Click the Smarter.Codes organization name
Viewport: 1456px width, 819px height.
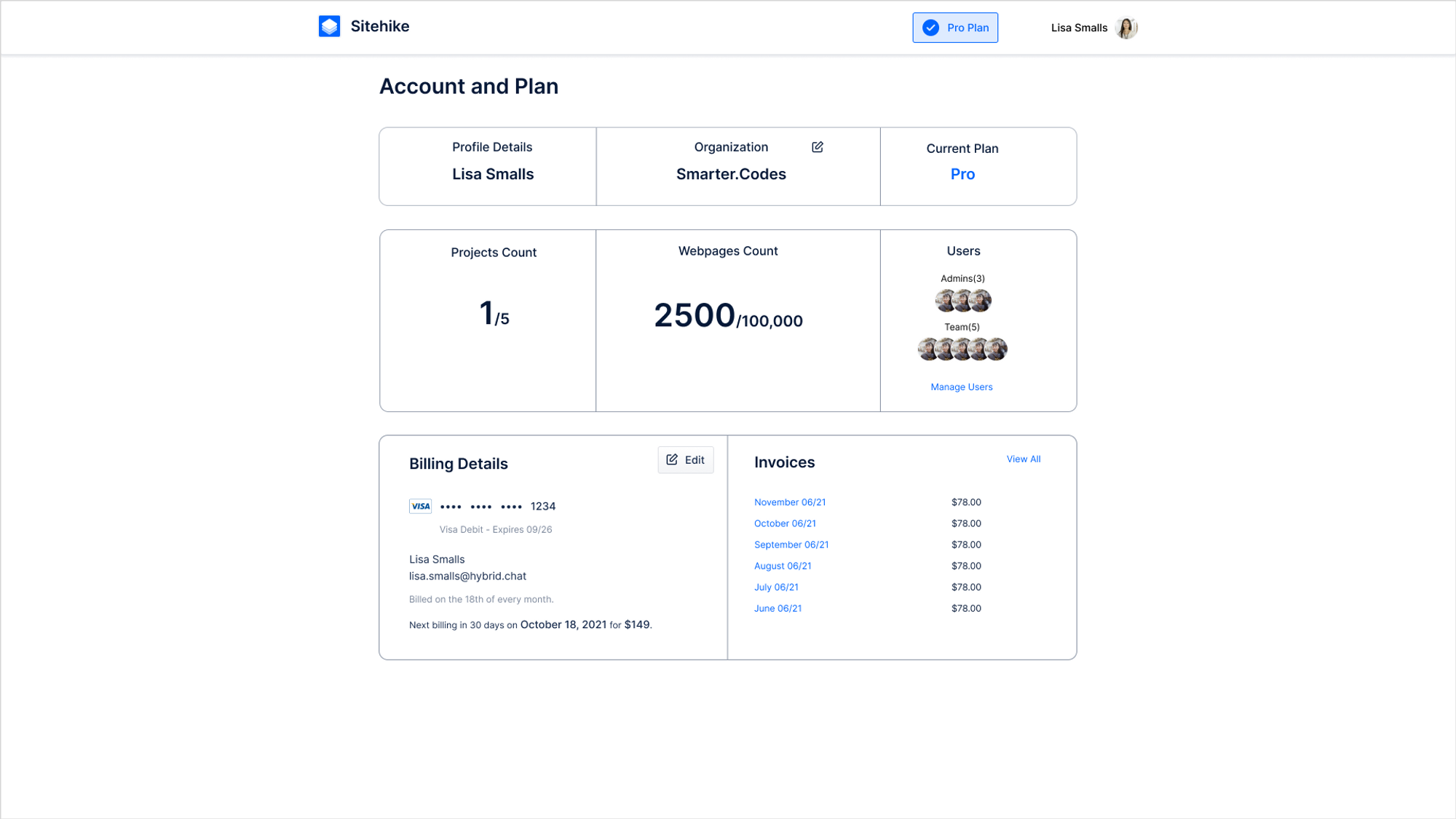coord(731,174)
